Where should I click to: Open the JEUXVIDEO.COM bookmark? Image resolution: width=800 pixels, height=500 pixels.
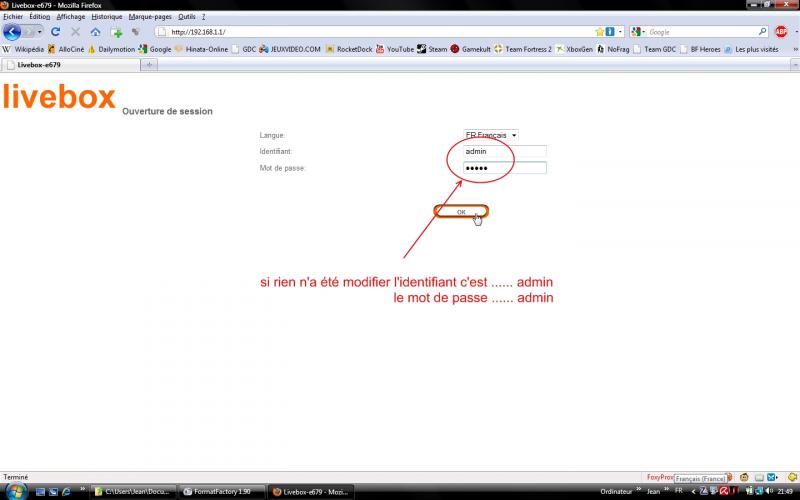coord(290,49)
